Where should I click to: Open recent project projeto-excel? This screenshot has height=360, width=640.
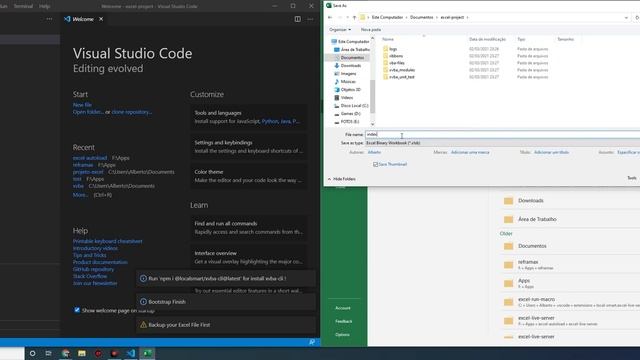click(x=88, y=172)
